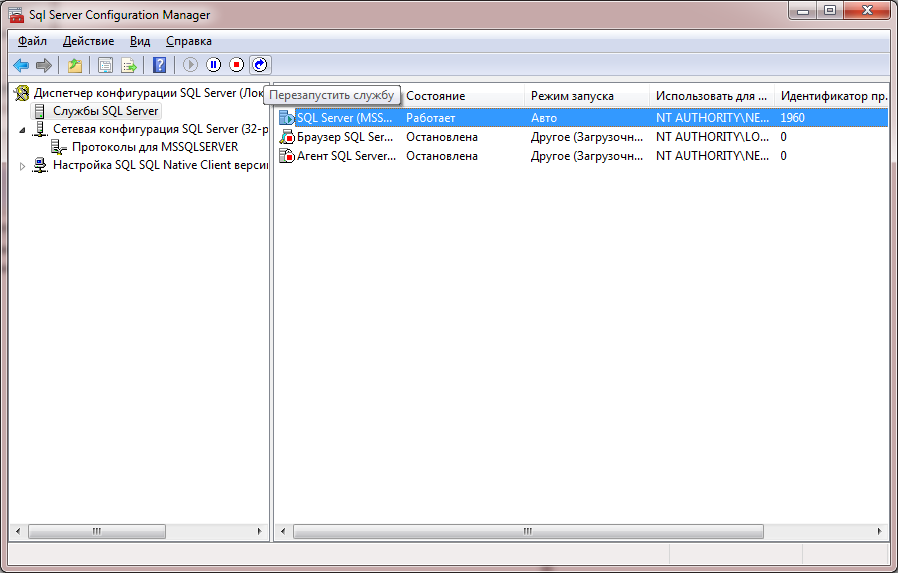Screen dimensions: 898x573
Task: Sort by the Режим запуска column header
Action: [587, 96]
